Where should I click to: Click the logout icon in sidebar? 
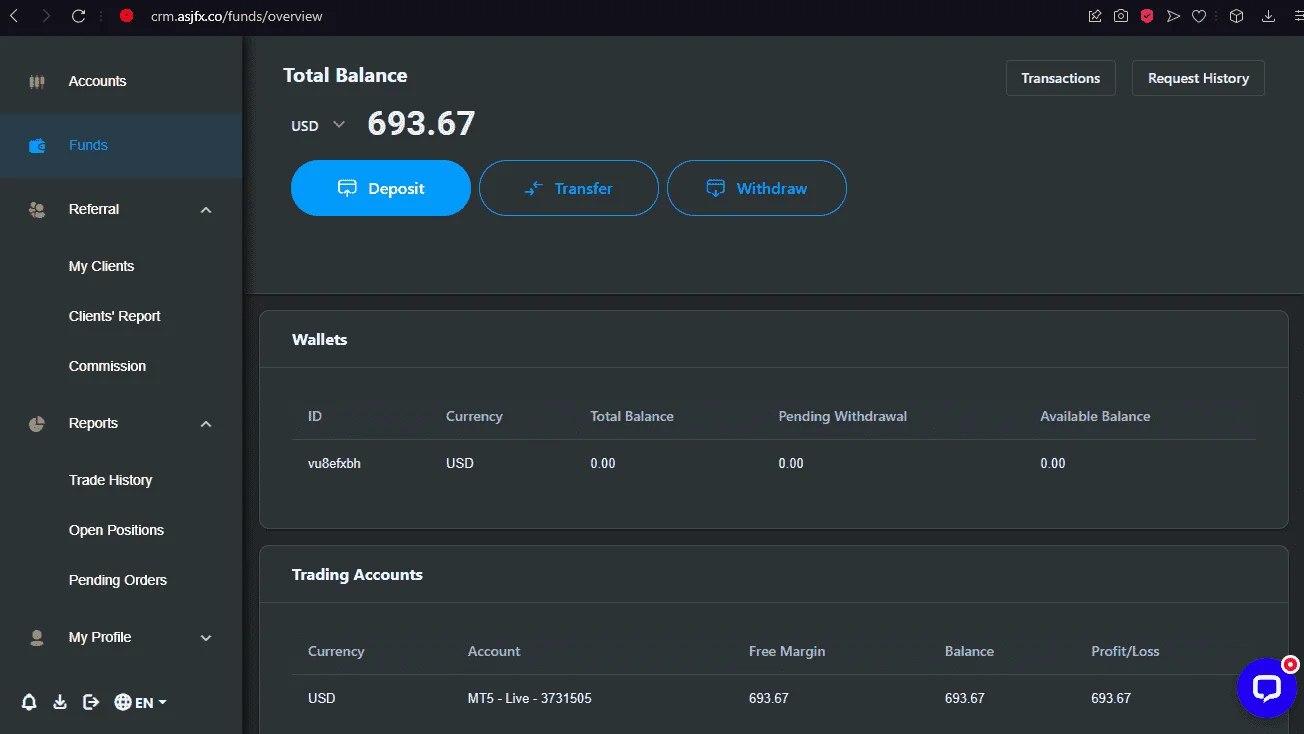[91, 702]
